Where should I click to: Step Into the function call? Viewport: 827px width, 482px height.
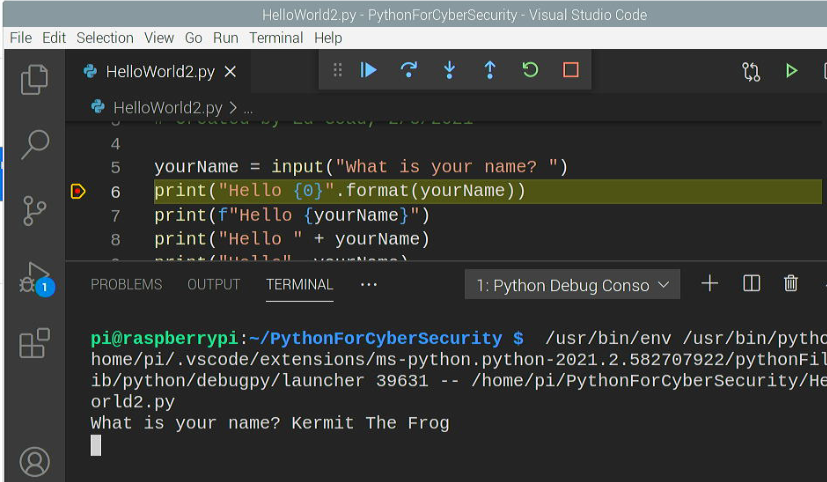tap(449, 70)
